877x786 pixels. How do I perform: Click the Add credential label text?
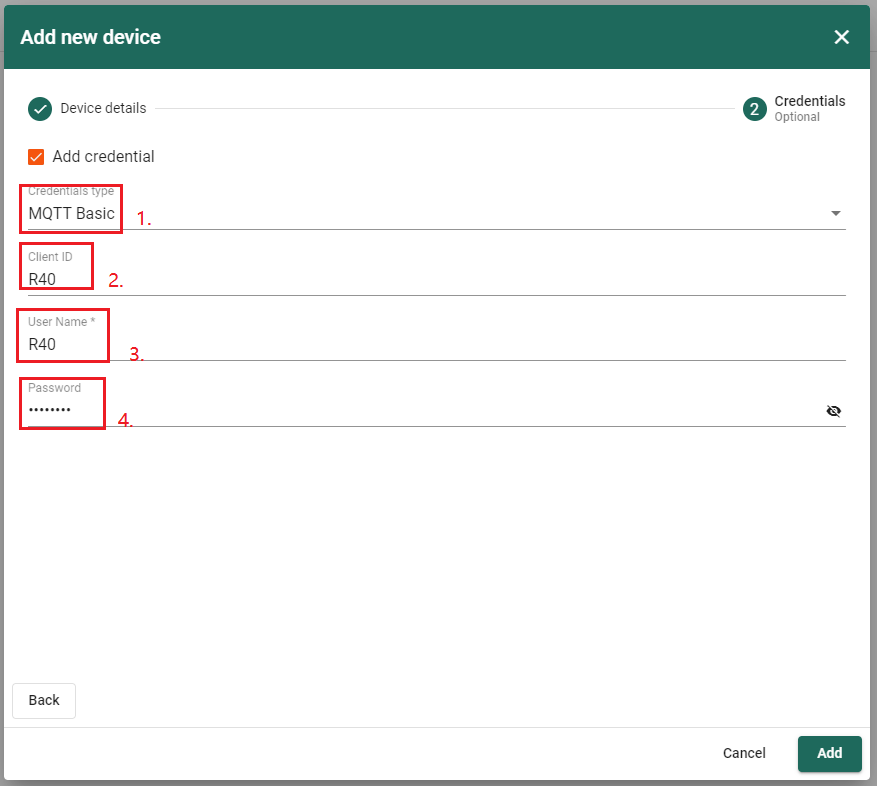tap(103, 157)
